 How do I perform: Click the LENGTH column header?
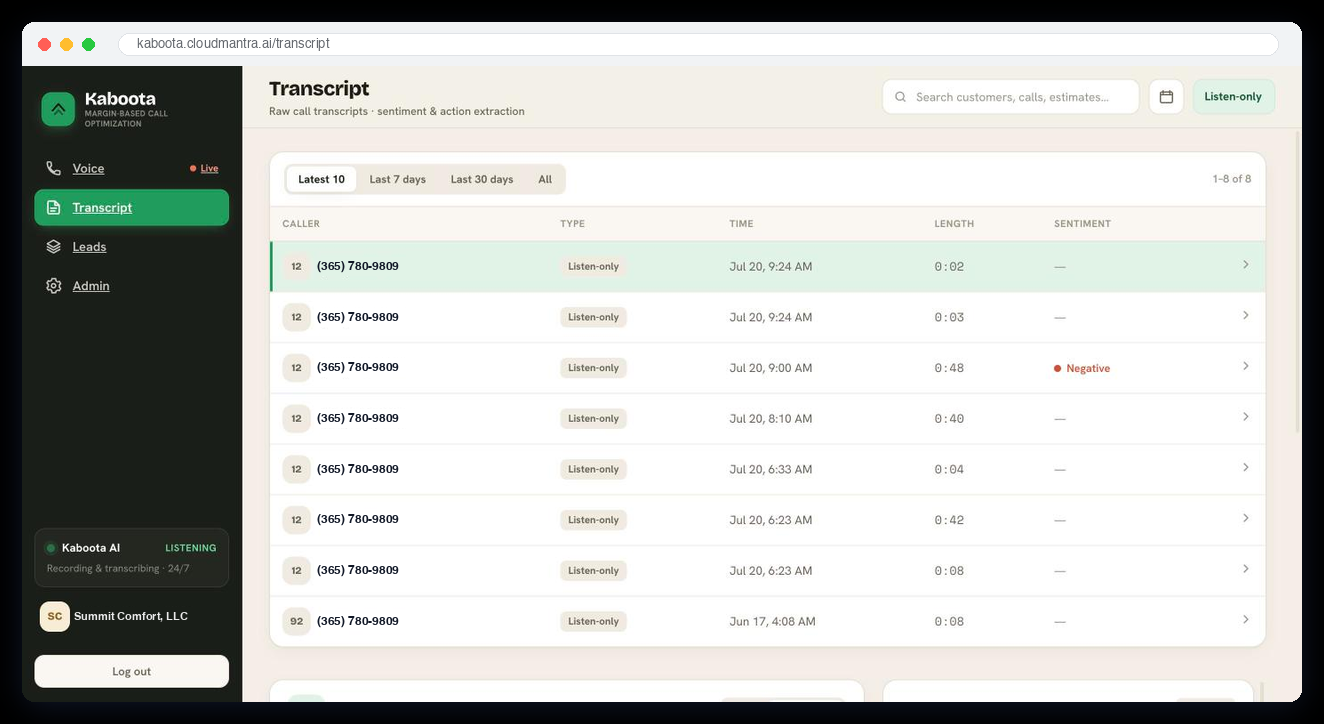click(954, 224)
